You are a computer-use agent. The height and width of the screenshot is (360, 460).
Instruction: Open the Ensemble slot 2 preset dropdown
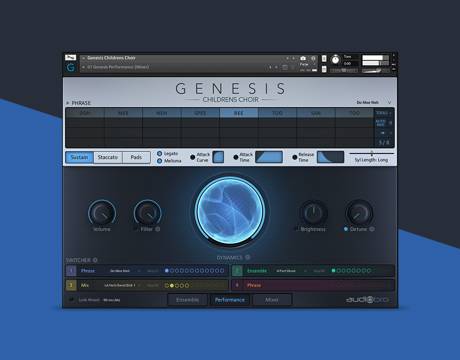tap(305, 271)
